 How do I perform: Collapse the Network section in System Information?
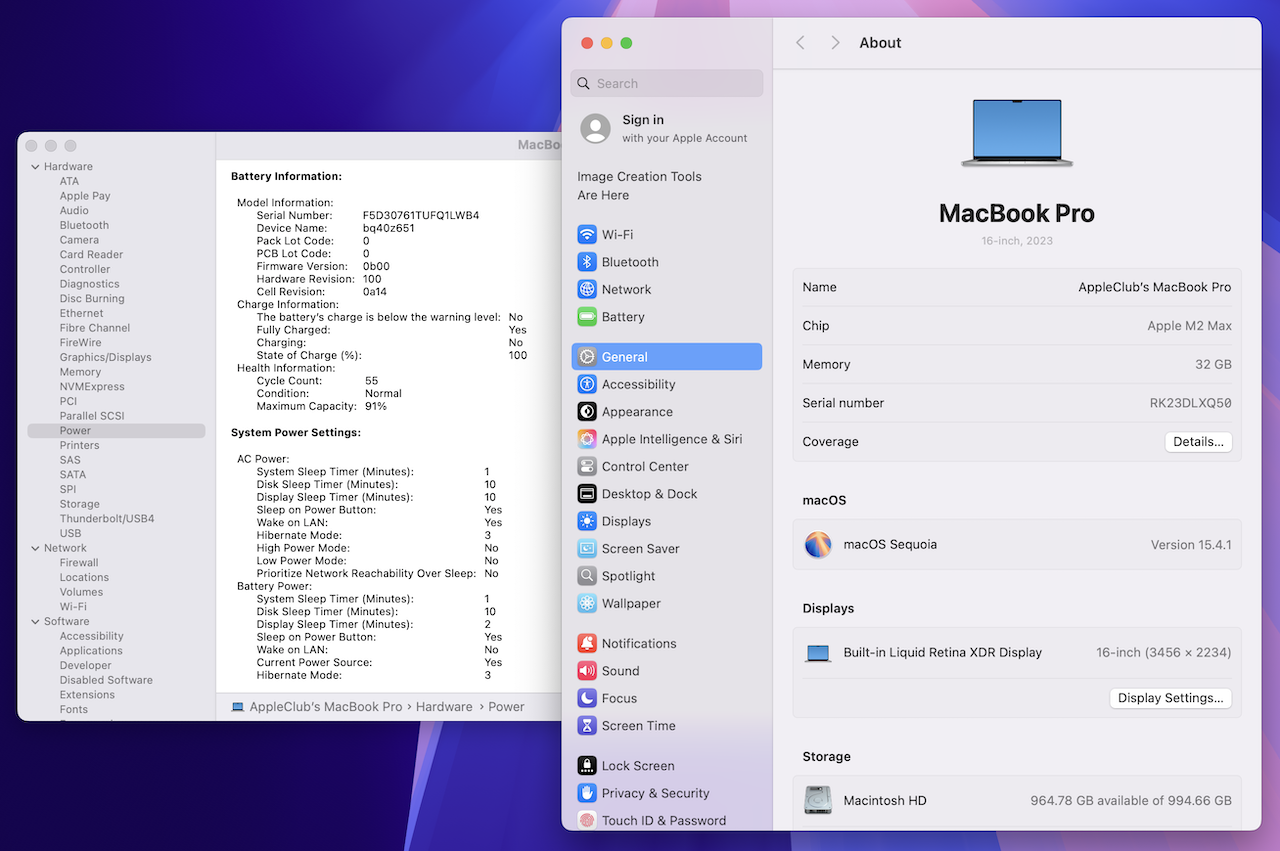click(36, 548)
